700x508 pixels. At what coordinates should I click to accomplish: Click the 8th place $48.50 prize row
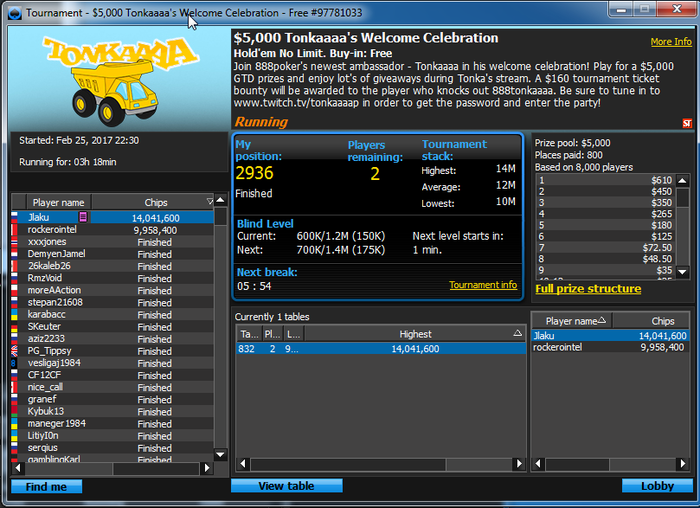click(x=606, y=259)
